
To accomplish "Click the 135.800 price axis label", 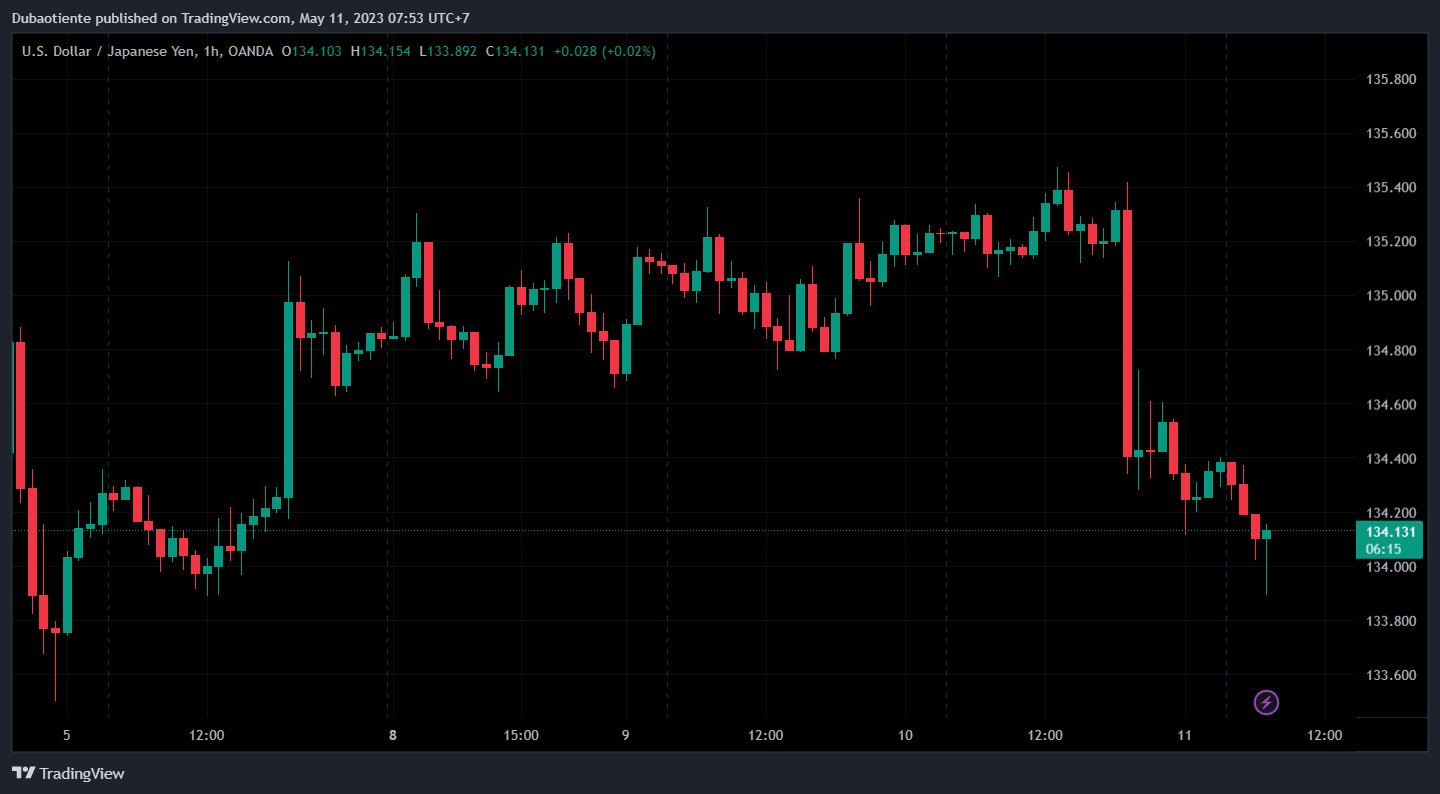I will [x=1391, y=79].
